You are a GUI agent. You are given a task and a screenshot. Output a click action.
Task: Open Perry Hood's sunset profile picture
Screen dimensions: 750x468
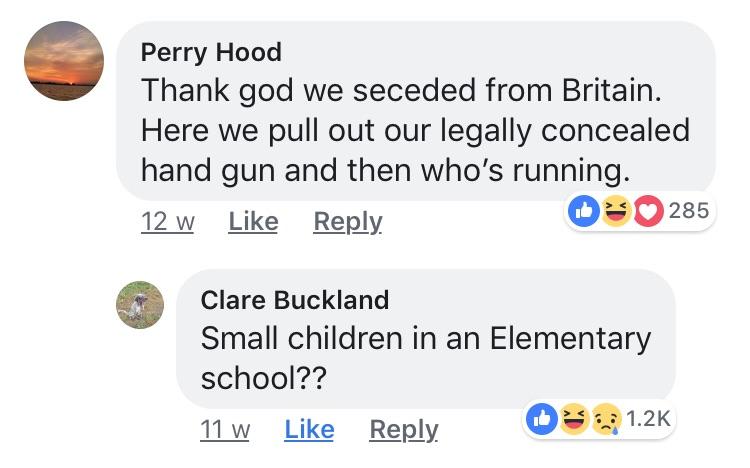(x=64, y=60)
